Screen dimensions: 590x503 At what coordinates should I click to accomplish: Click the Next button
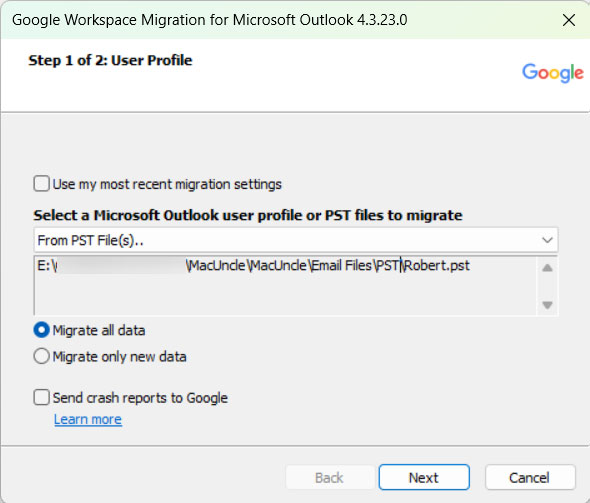[424, 477]
